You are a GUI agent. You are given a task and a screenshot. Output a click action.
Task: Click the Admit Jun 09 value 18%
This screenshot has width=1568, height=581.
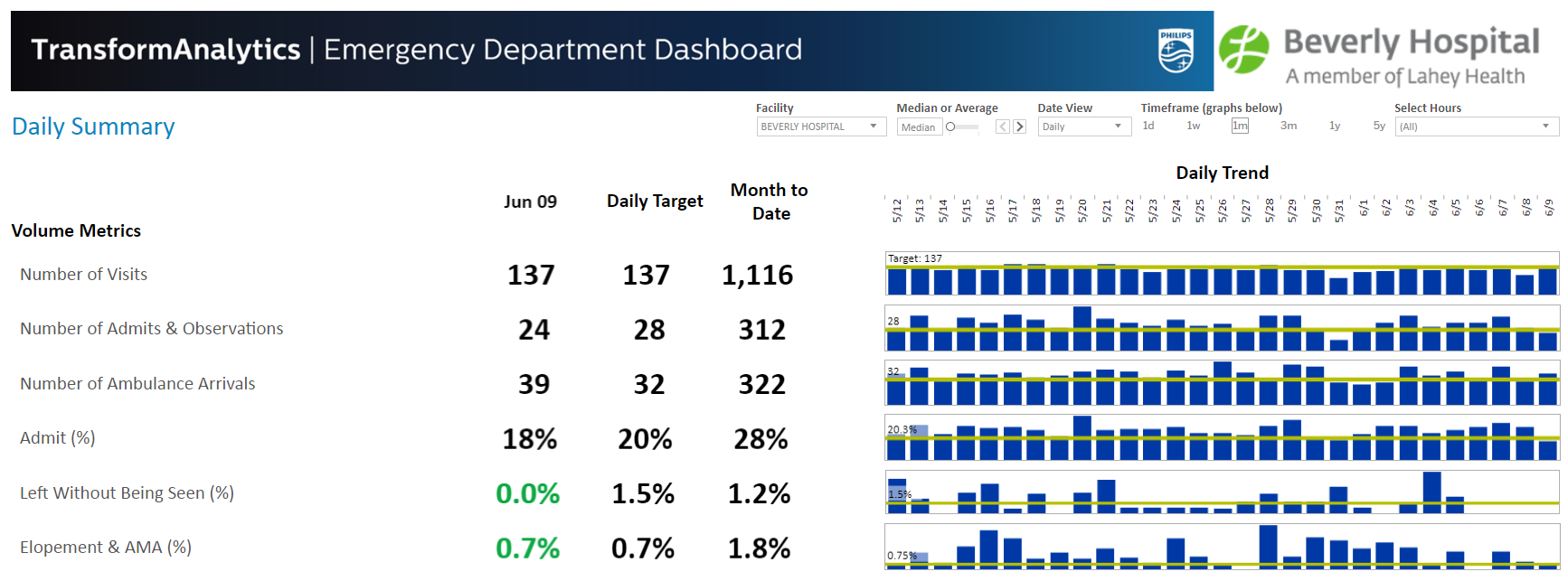tap(530, 439)
